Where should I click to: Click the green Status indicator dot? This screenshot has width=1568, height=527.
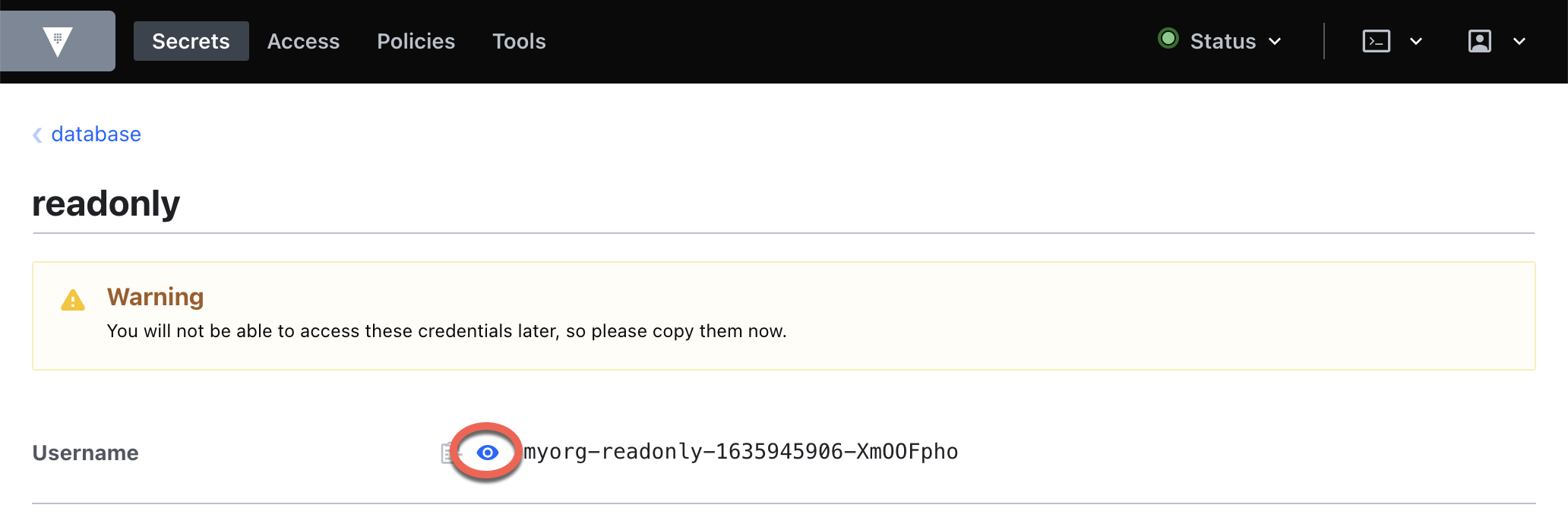coord(1168,39)
